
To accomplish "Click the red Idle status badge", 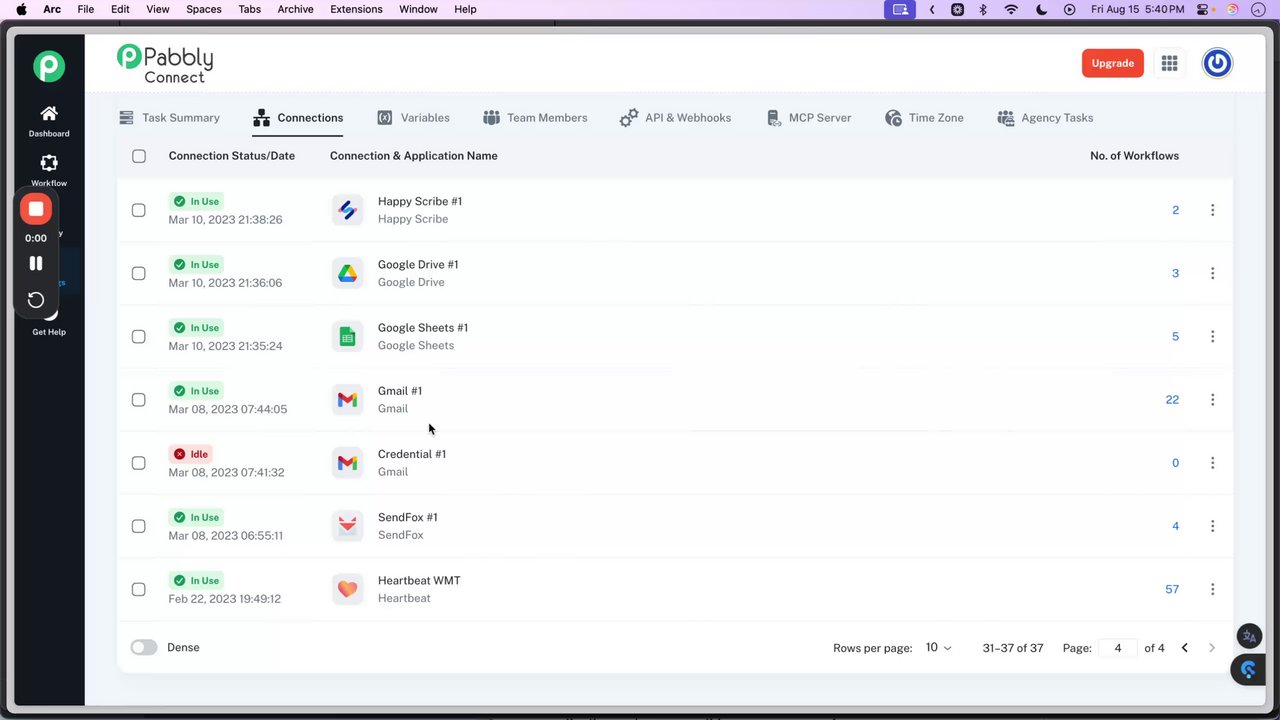I will coord(191,454).
